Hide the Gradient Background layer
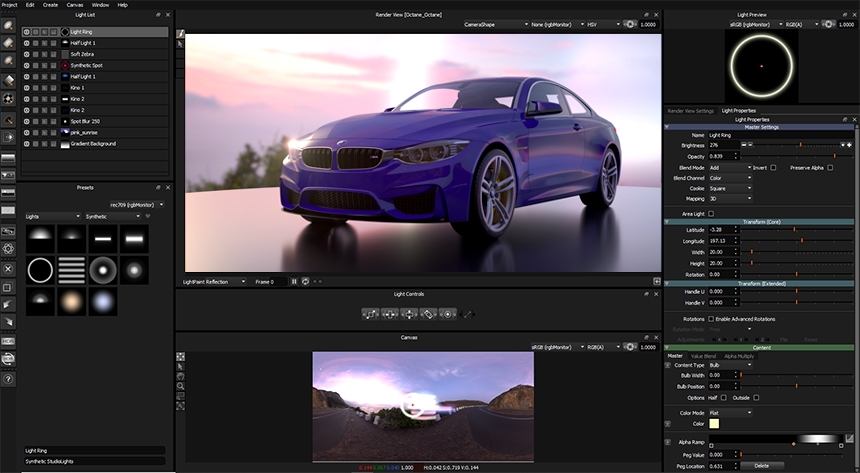 click(x=26, y=144)
